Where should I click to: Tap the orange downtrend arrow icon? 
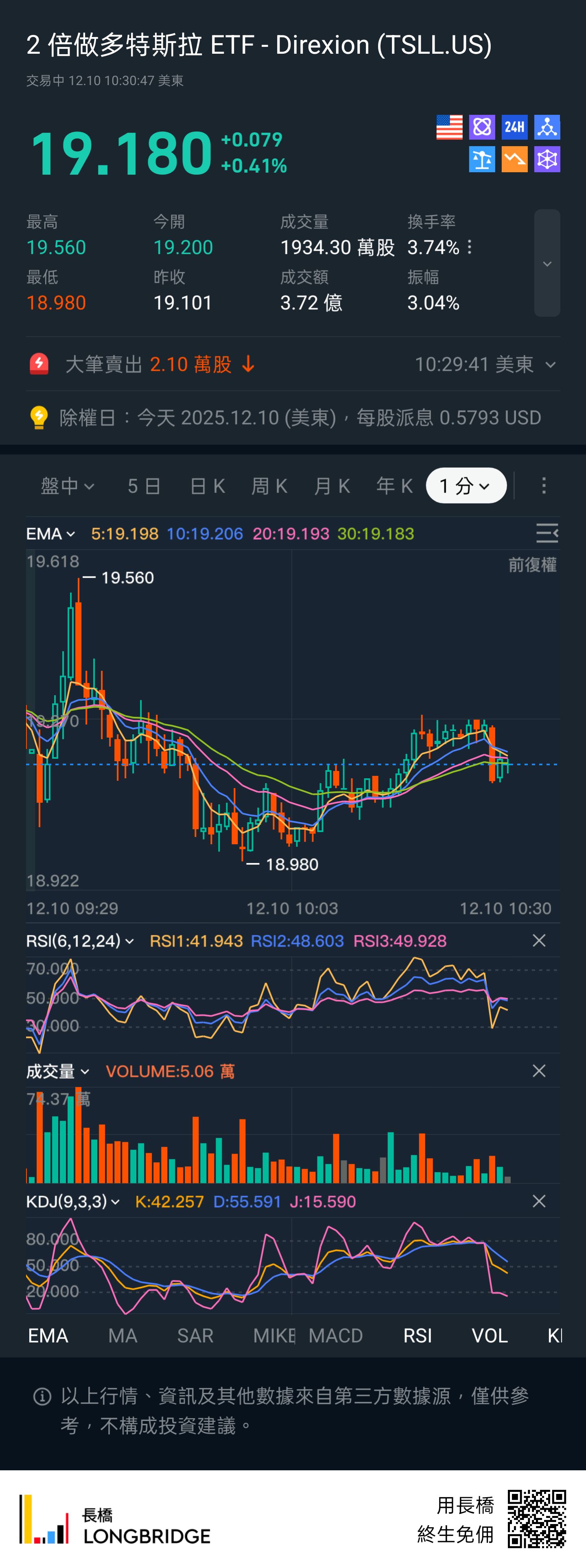514,160
